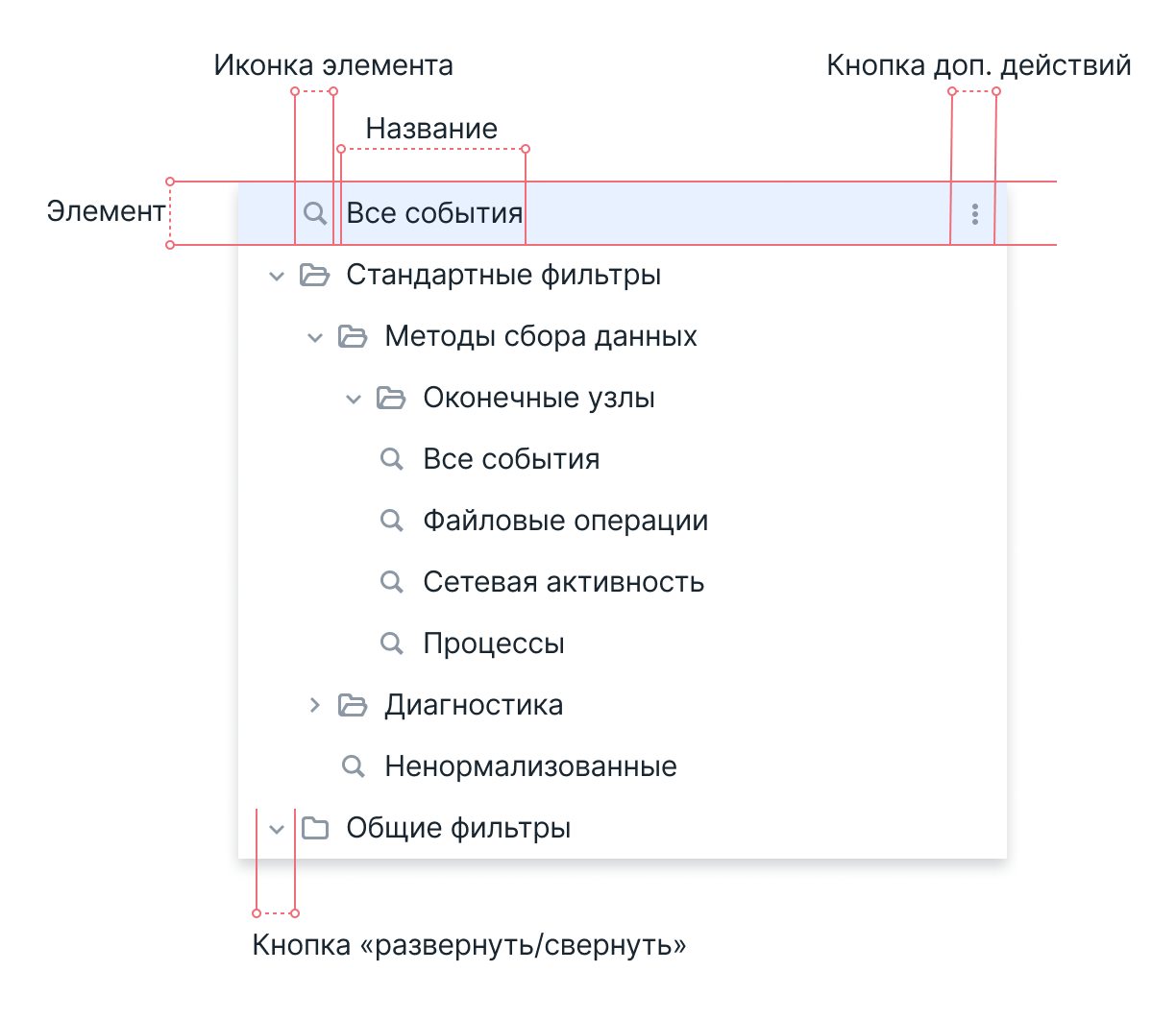The height and width of the screenshot is (1020, 1176).
Task: Click the search icon beside Сетевая активность
Action: tap(392, 582)
